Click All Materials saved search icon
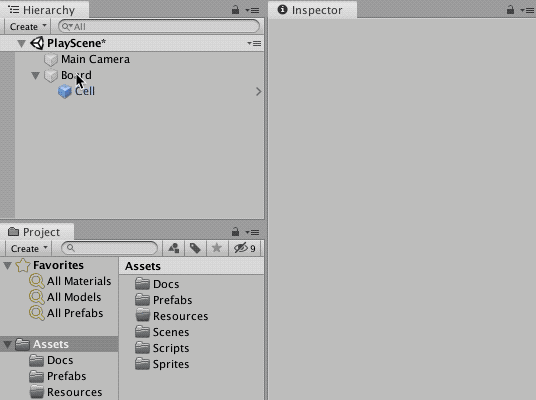 coord(37,281)
